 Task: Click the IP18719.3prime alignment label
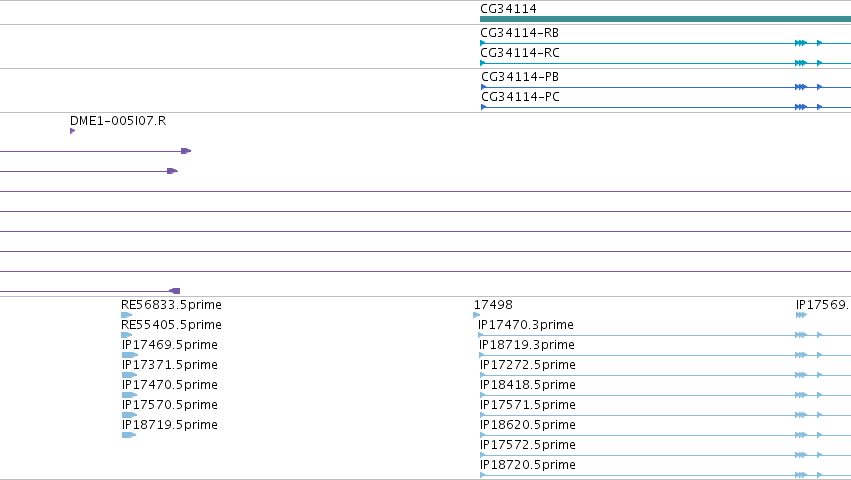(527, 345)
